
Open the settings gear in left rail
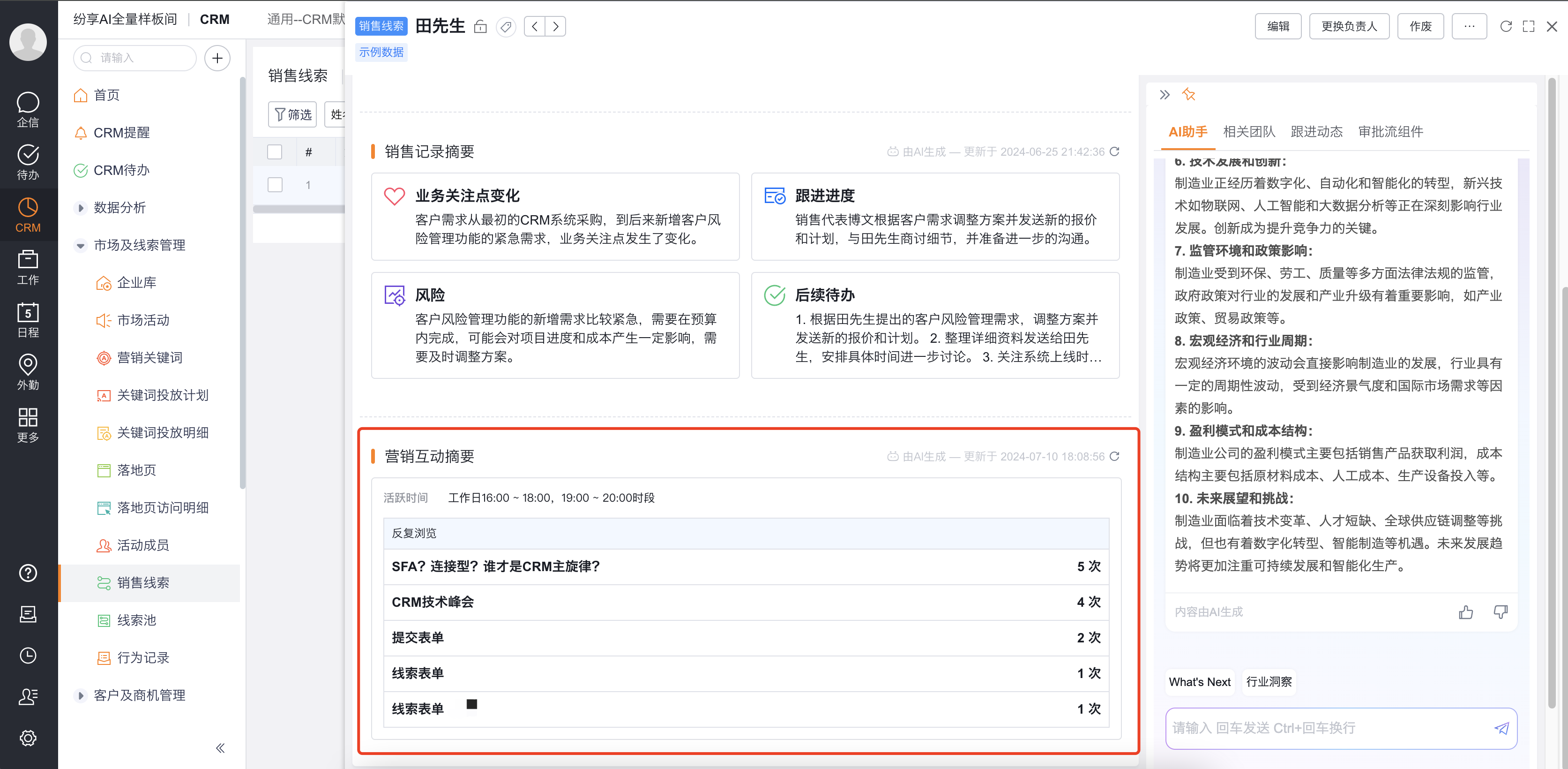tap(28, 738)
